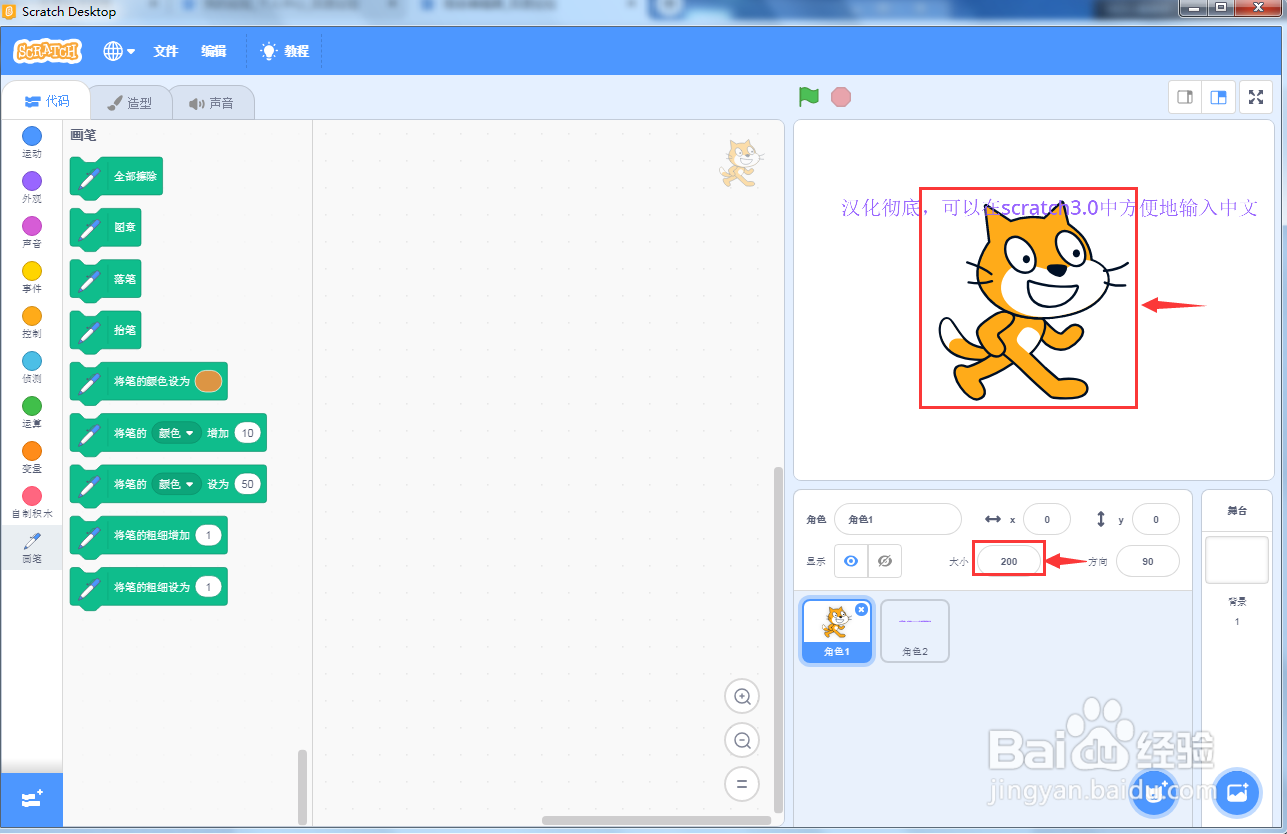
Task: Open the Add Extension panel
Action: click(31, 799)
